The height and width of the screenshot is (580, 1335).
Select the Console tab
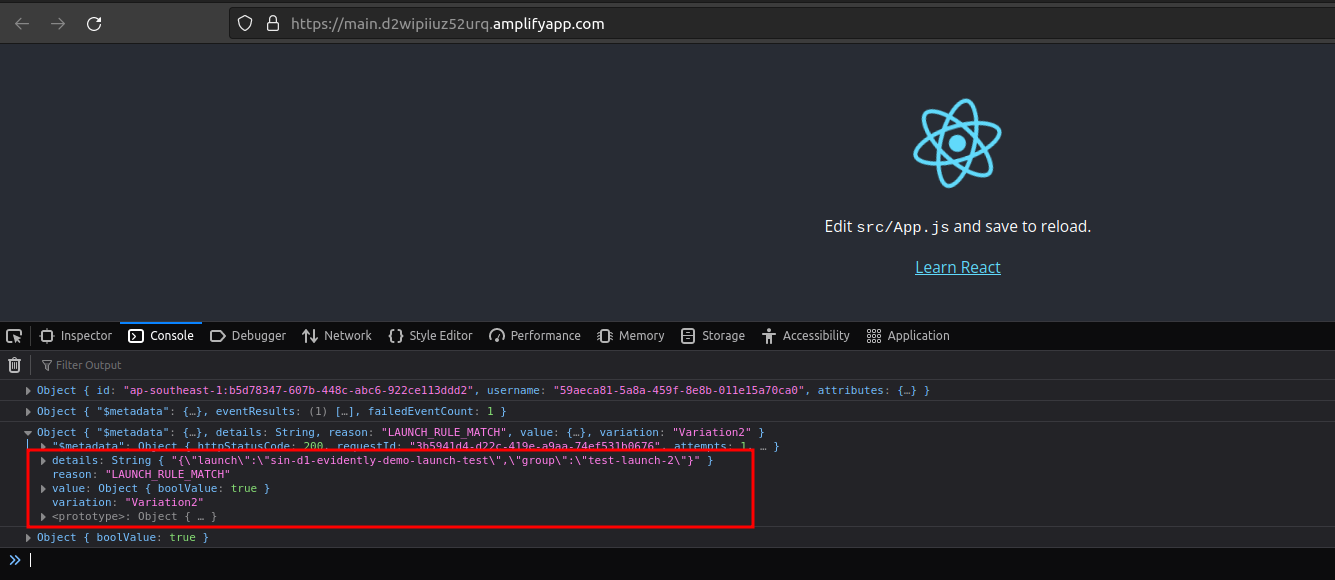coord(161,336)
